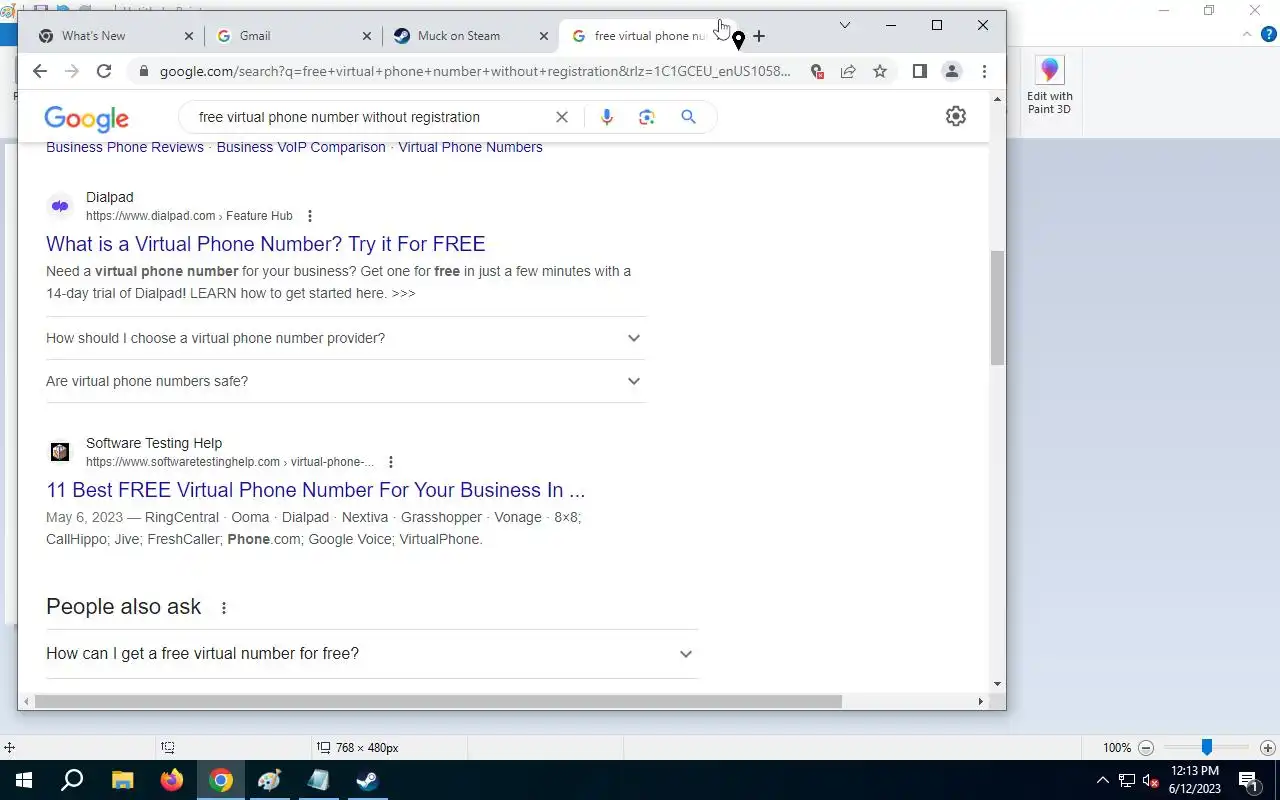Screen dimensions: 1280x800
Task: Click the 100% zoom level in Paint
Action: pos(1117,748)
